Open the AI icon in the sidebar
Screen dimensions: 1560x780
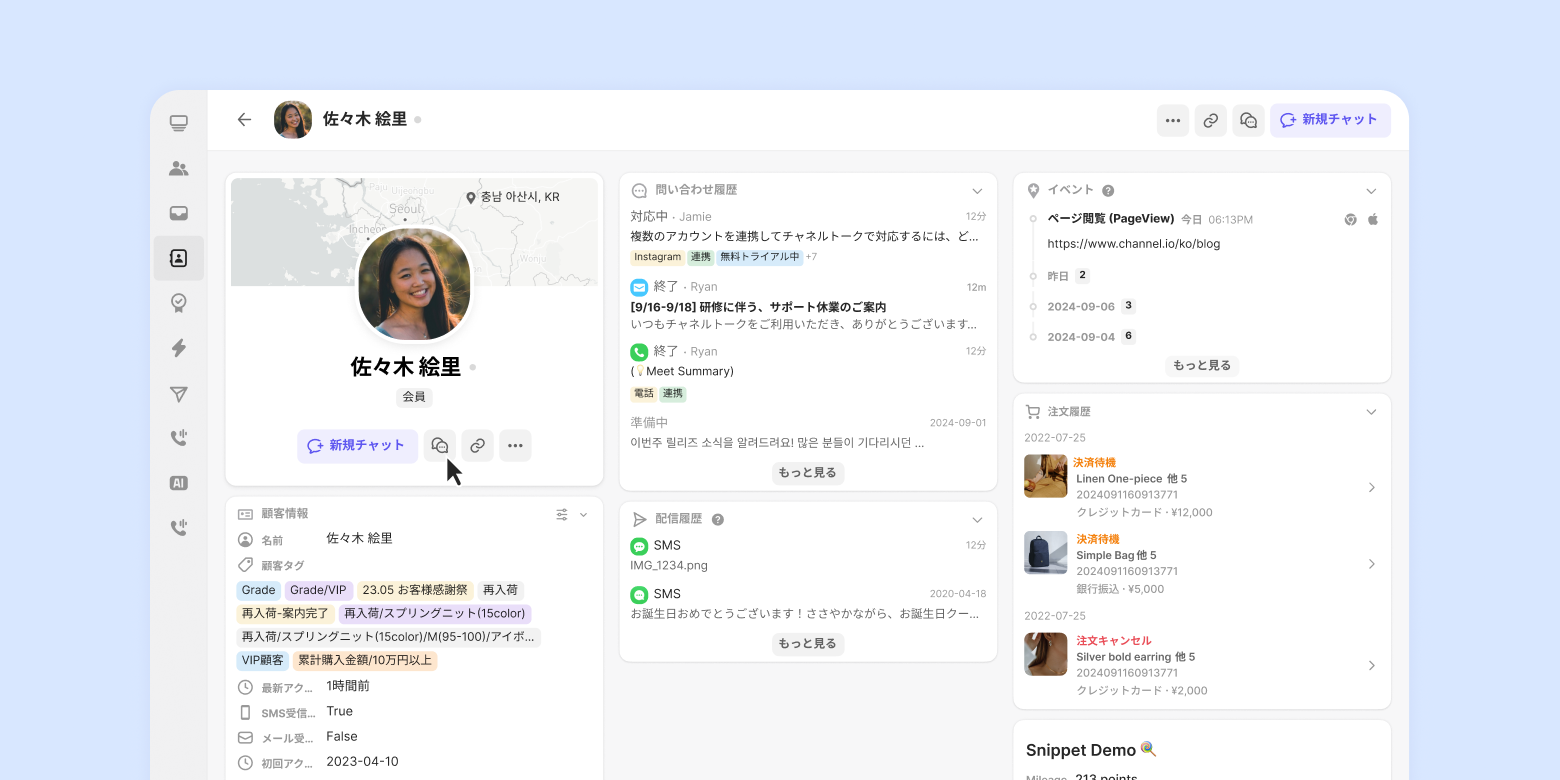[179, 483]
